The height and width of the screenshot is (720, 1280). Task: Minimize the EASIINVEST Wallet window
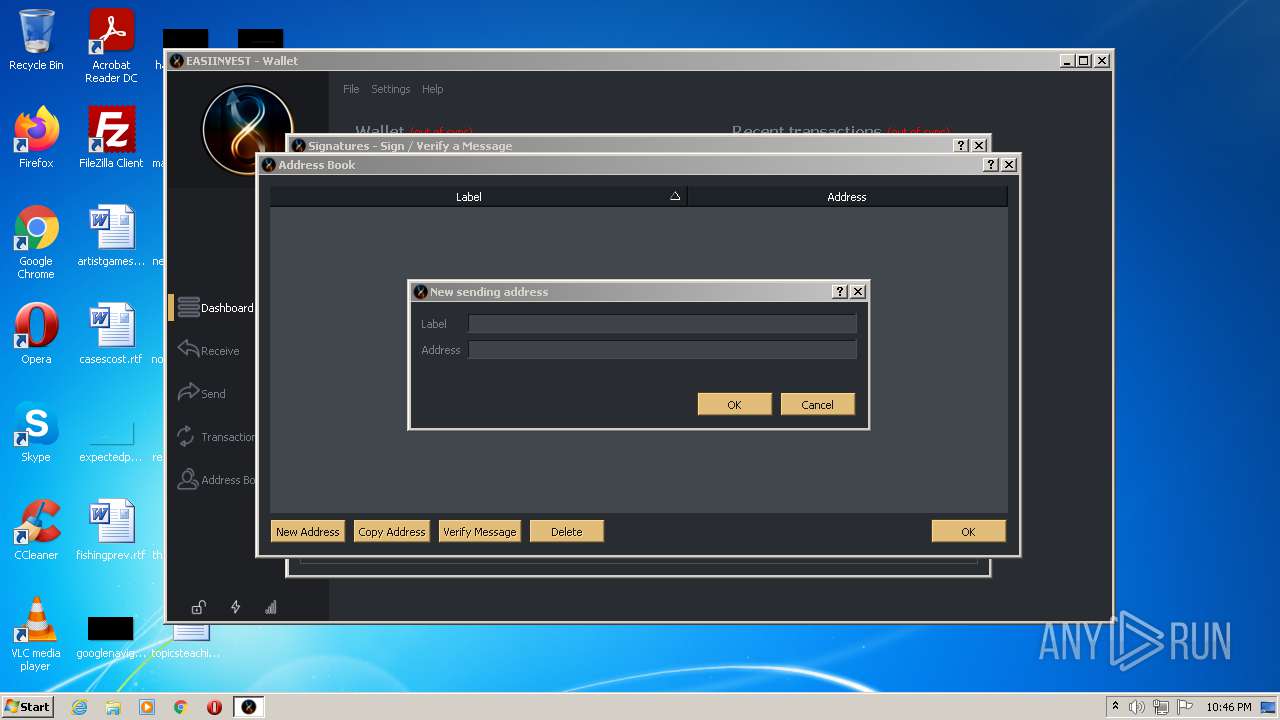tap(1067, 61)
